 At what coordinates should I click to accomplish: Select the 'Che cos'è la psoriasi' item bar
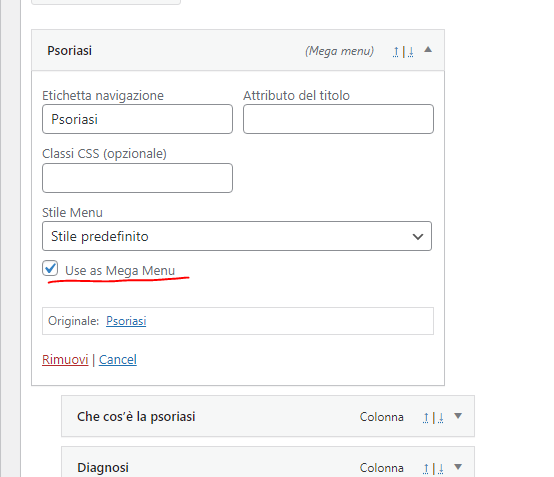coord(268,416)
